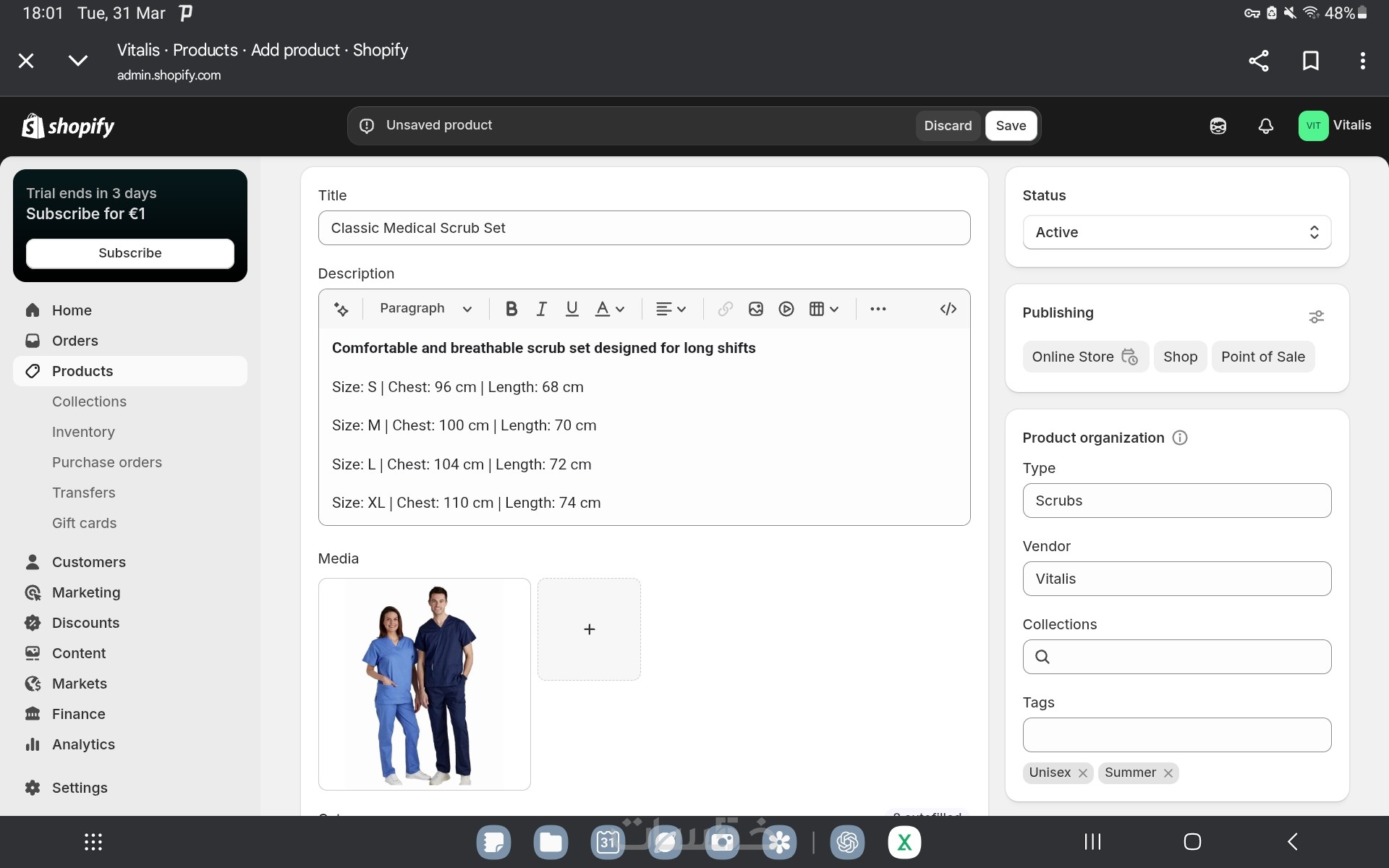Viewport: 1389px width, 868px height.
Task: Click the Save button
Action: click(x=1010, y=126)
